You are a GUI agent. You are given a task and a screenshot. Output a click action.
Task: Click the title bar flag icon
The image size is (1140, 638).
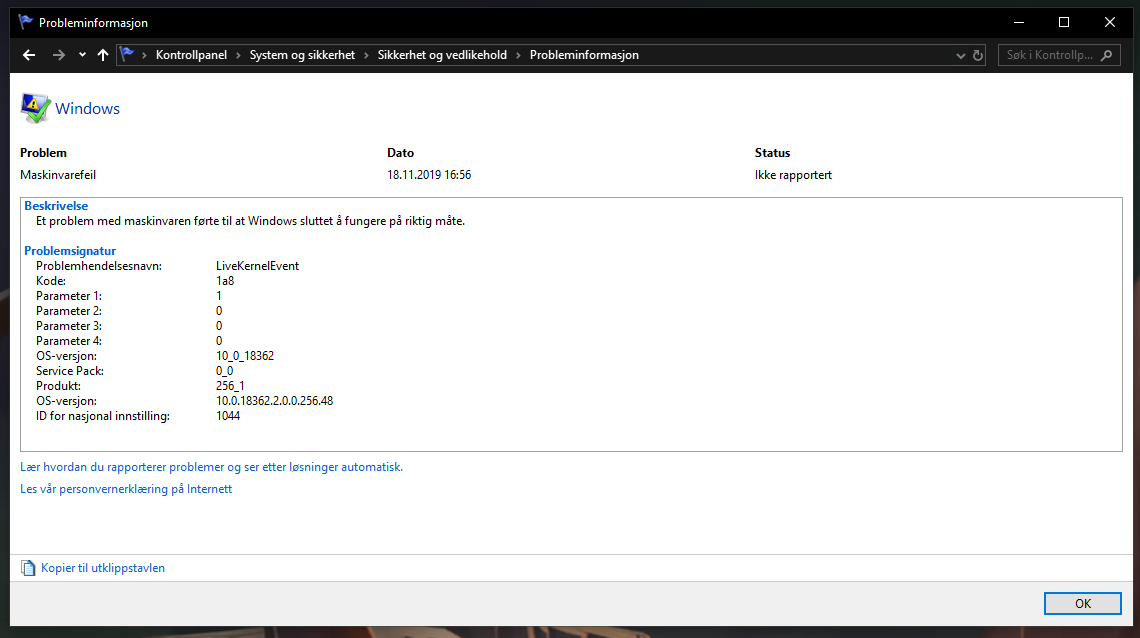coord(25,23)
